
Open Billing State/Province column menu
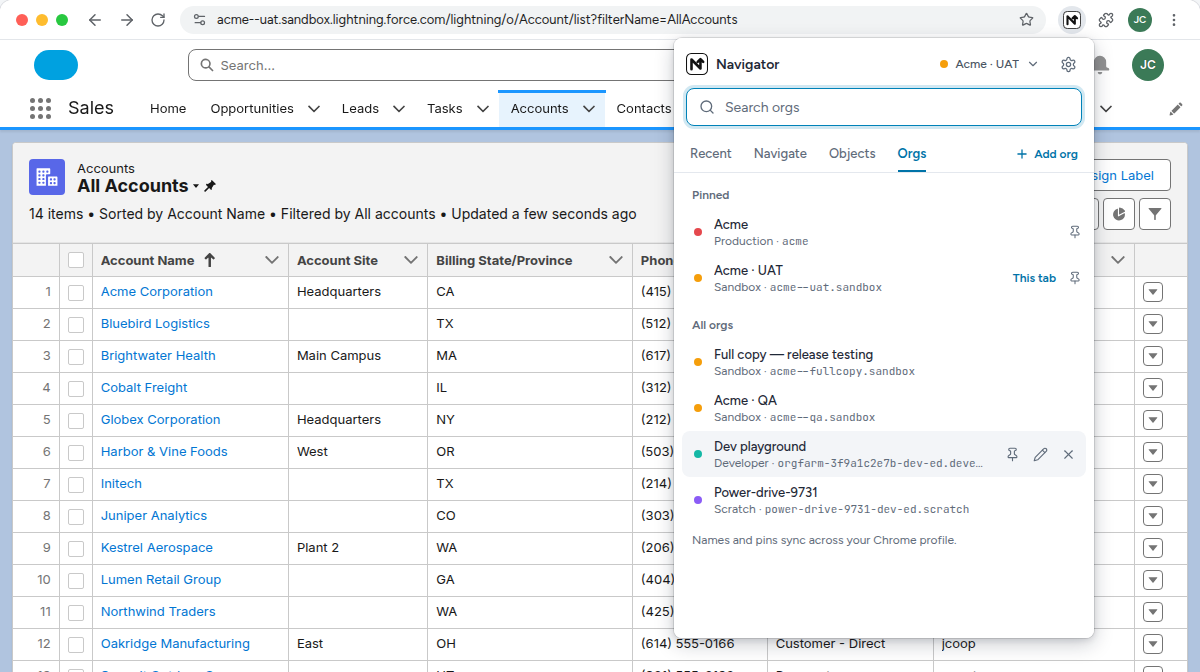[616, 260]
